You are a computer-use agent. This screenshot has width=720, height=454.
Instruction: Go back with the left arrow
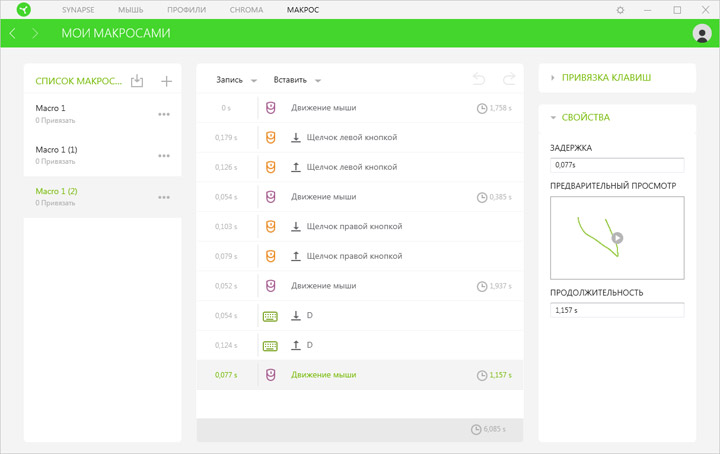coord(12,33)
